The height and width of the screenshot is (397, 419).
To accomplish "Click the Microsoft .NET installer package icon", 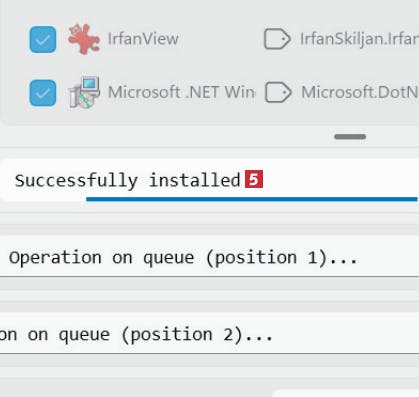I will point(84,92).
